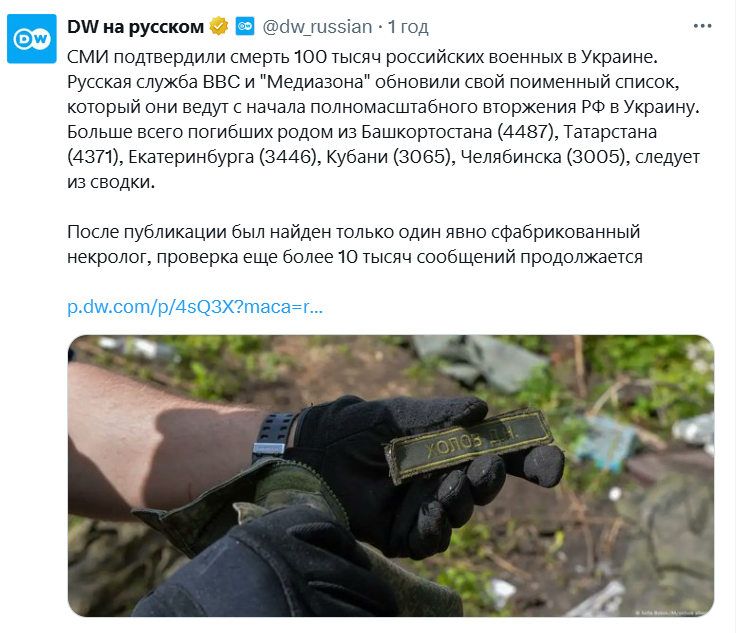Click the 'из сводки.' line
Viewport: 745px width, 633px height.
[x=111, y=182]
